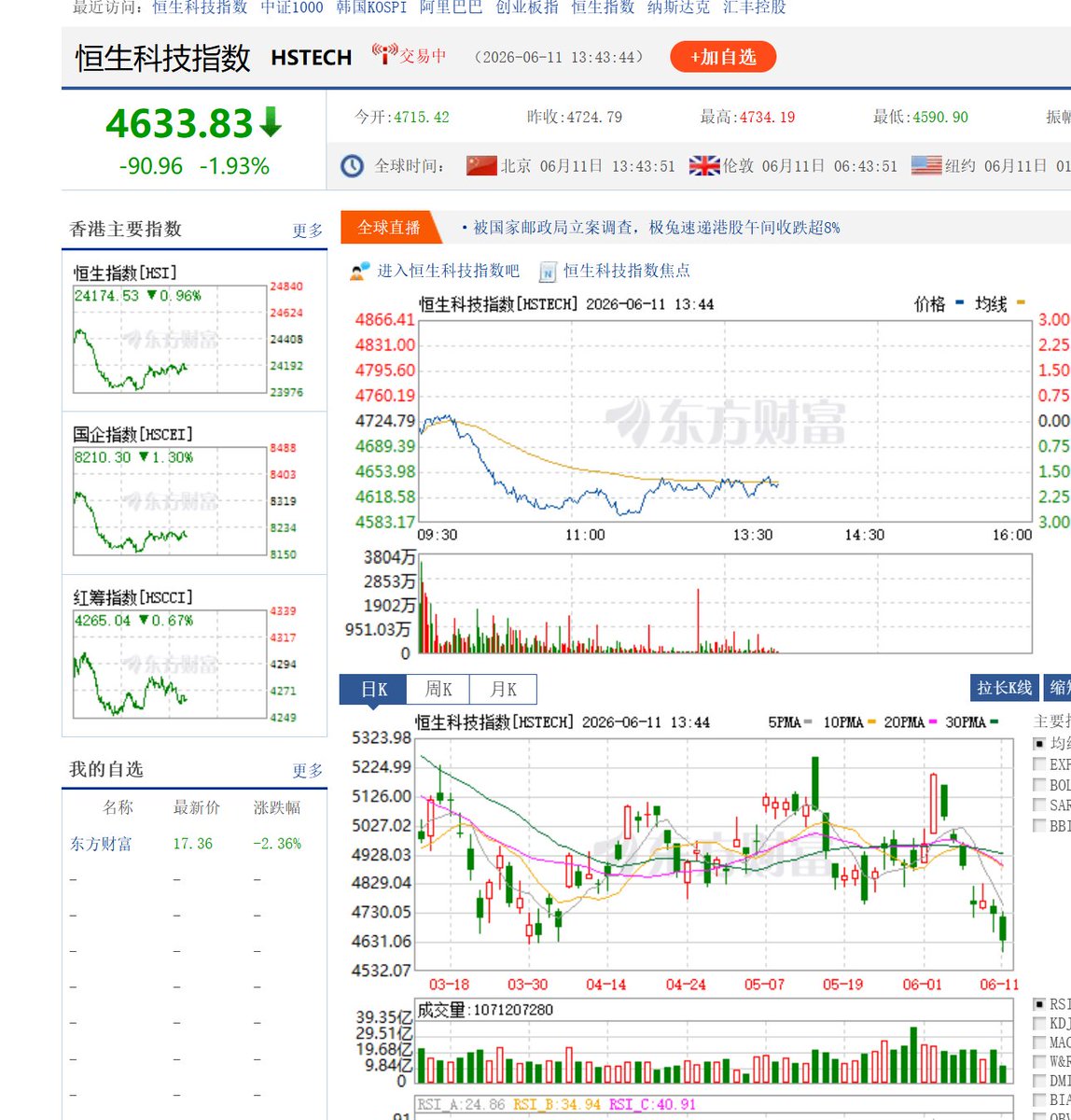
Task: Click the forum user icon before 进入恒生科技指数吧
Action: tap(360, 272)
